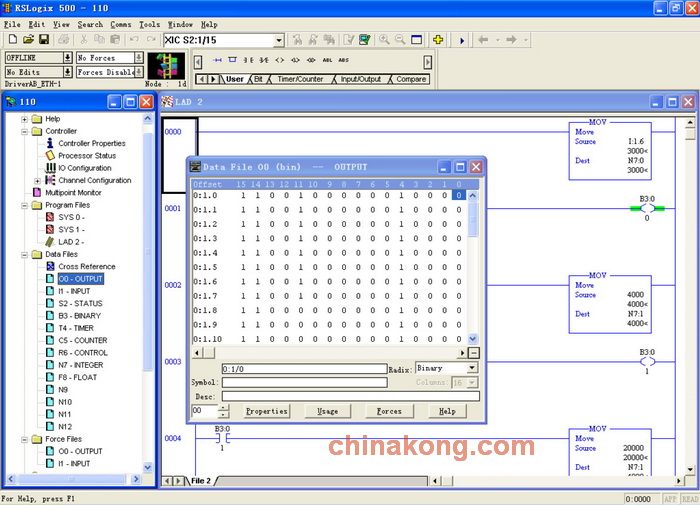Select the I1 - INPUT data file
The image size is (700, 505).
pos(74,291)
